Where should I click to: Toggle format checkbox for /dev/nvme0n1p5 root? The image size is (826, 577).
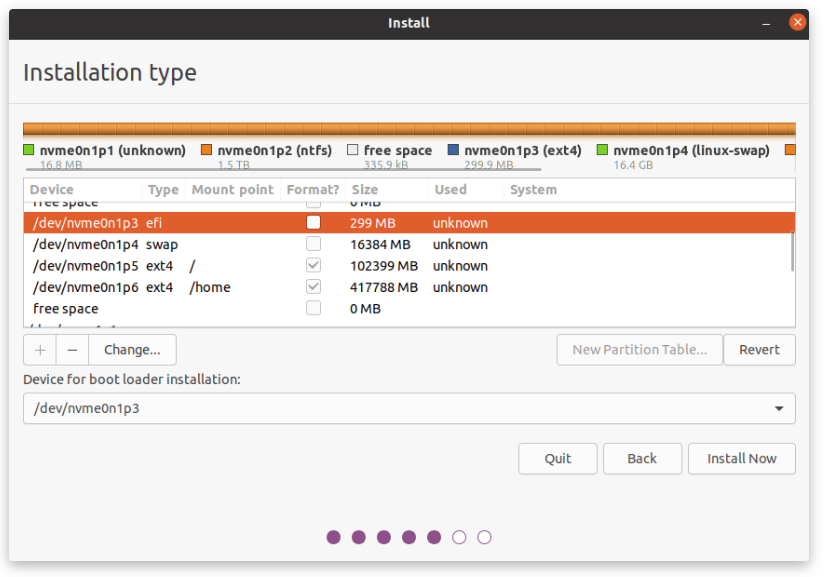[x=314, y=266]
